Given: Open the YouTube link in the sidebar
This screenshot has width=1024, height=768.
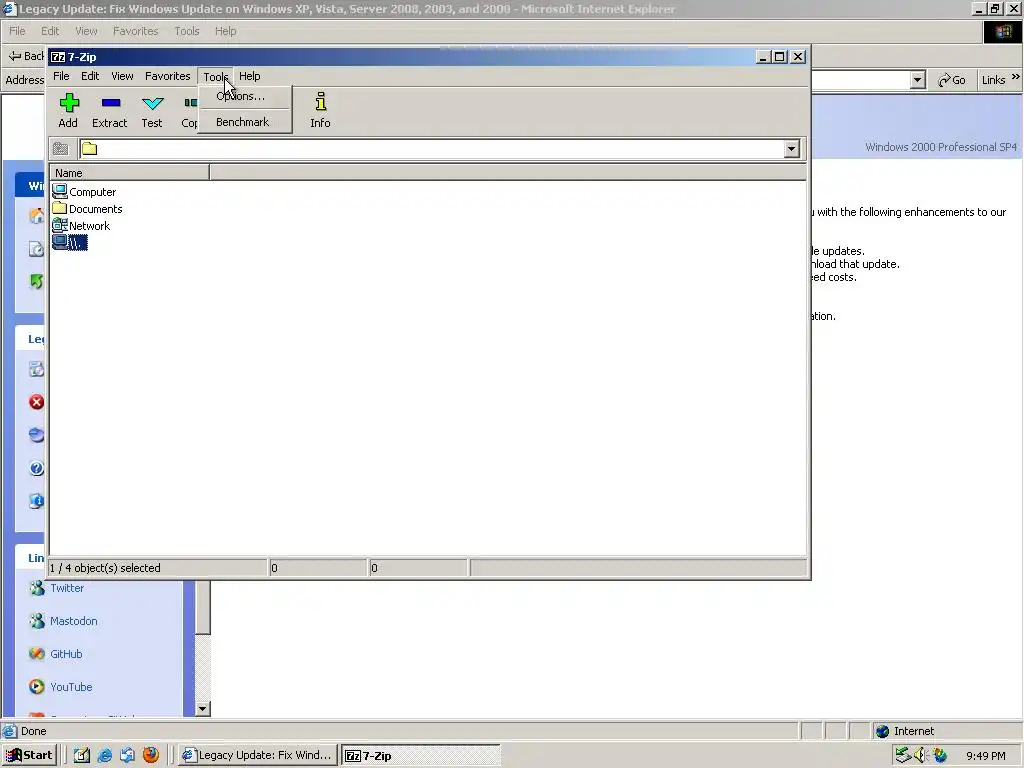Looking at the screenshot, I should click(71, 687).
